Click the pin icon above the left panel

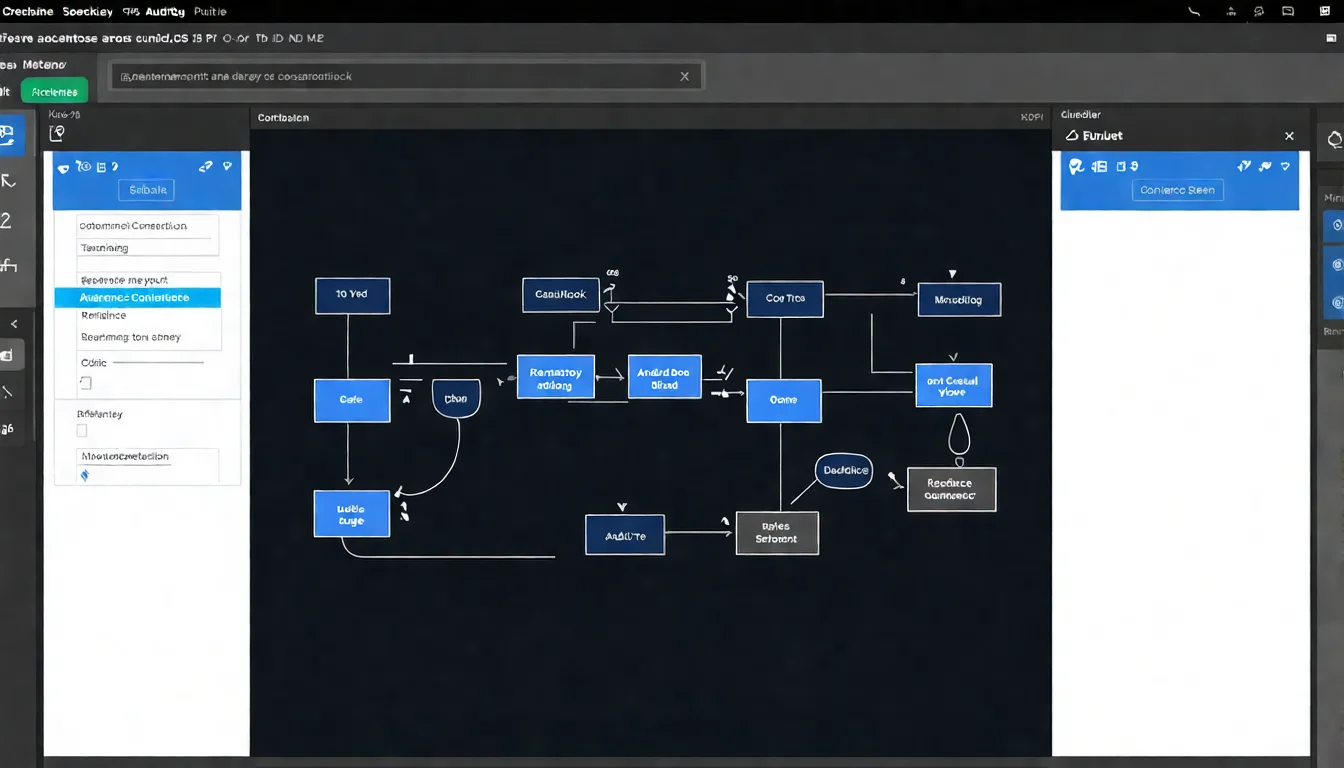click(x=57, y=133)
